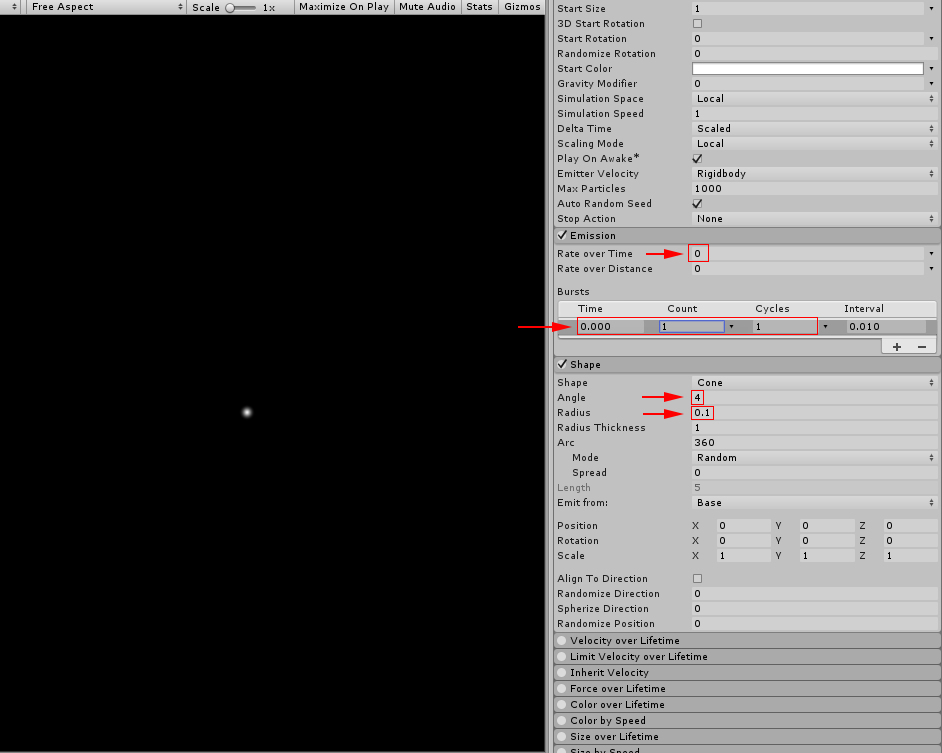The image size is (942, 753).
Task: Open the burst Count mode arrow
Action: coord(731,326)
